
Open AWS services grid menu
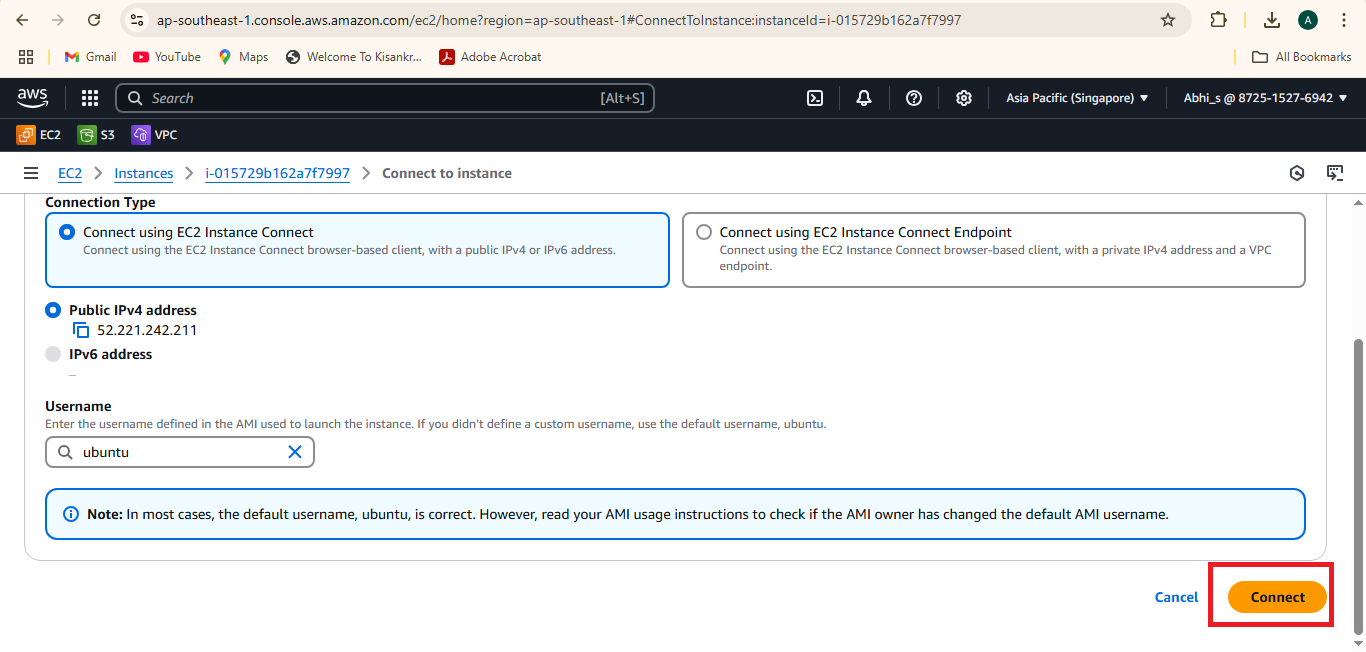tap(90, 98)
